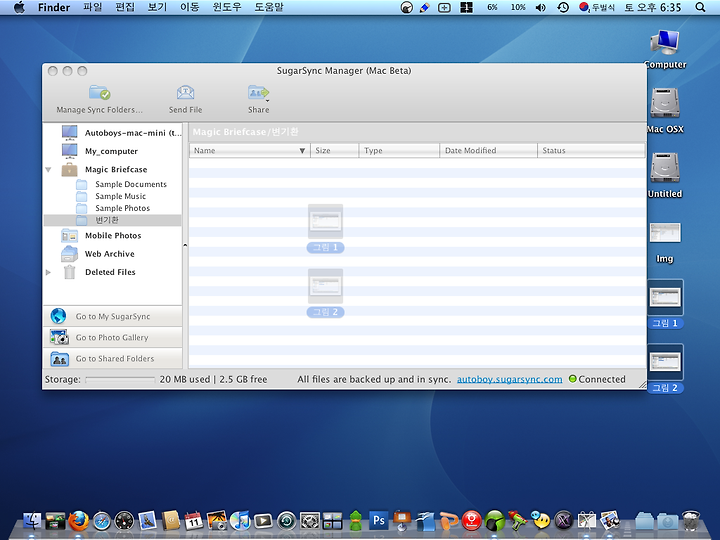
Task: Select the 변기환 folder in sidebar
Action: [x=112, y=220]
